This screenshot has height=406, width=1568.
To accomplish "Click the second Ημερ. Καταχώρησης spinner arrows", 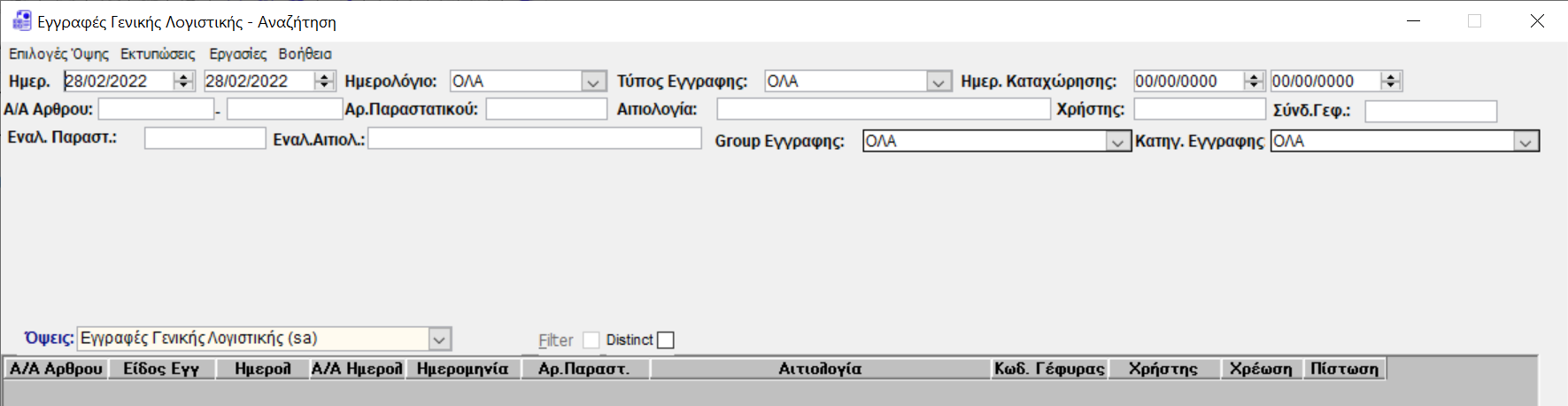I will click(x=1390, y=82).
